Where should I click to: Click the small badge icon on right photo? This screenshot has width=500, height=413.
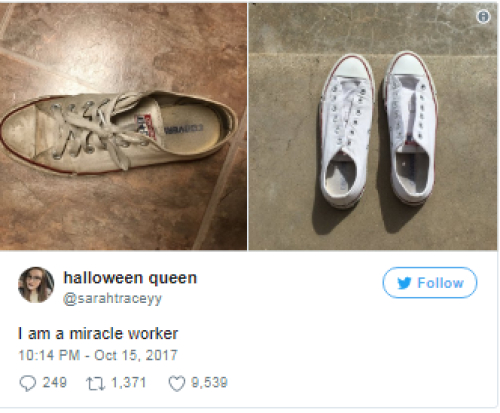483,16
